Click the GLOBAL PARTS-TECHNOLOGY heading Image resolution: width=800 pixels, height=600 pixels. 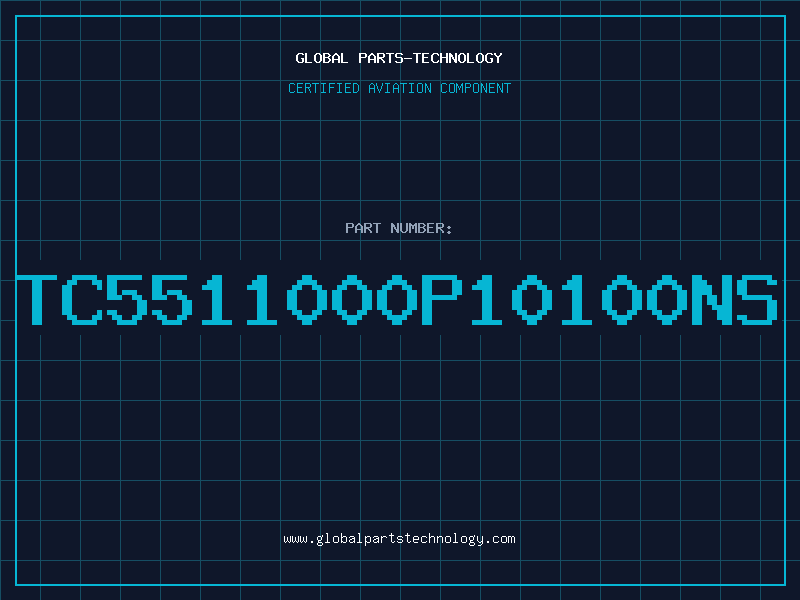[x=399, y=58]
